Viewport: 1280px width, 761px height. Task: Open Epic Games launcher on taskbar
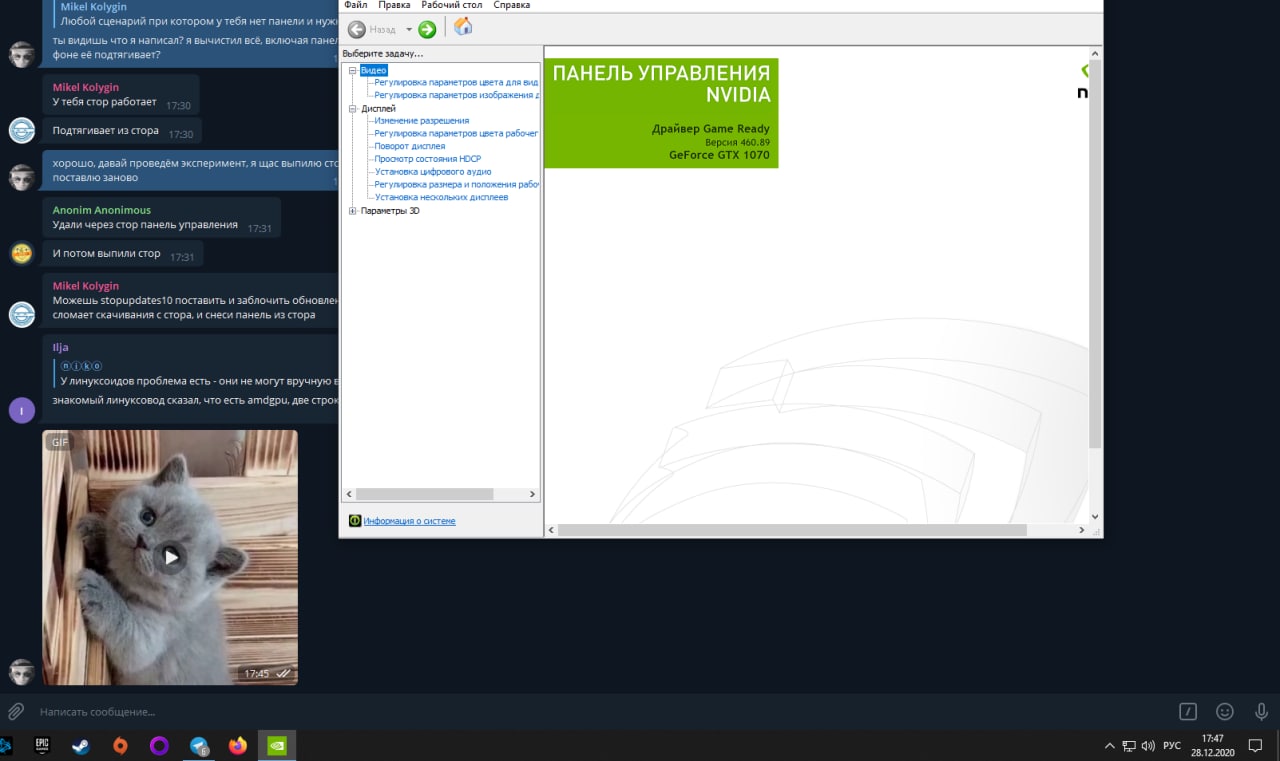(42, 745)
